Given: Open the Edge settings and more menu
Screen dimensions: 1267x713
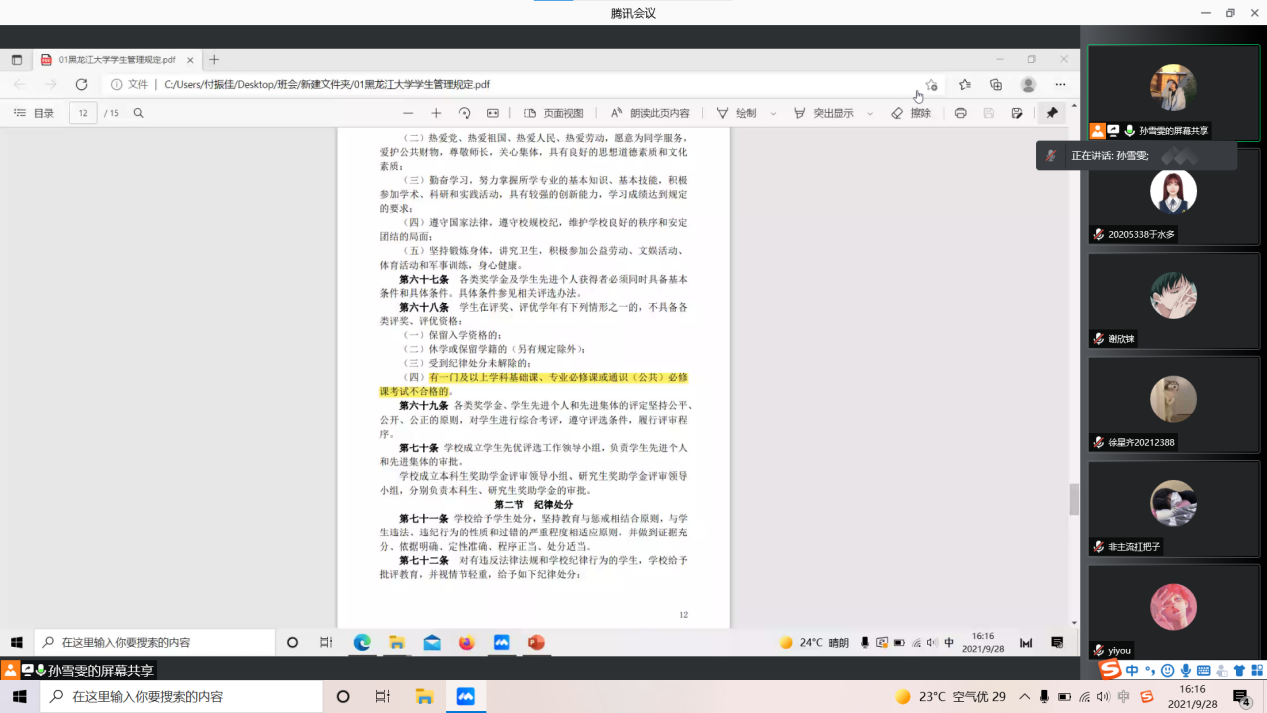Looking at the screenshot, I should pos(1060,85).
